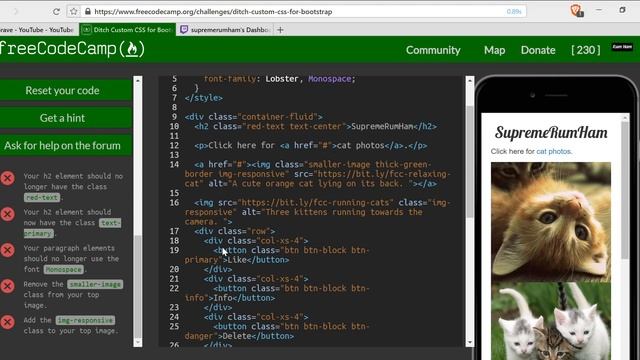This screenshot has height=360, width=640.
Task: Click the cat photos link in preview
Action: coord(553,151)
